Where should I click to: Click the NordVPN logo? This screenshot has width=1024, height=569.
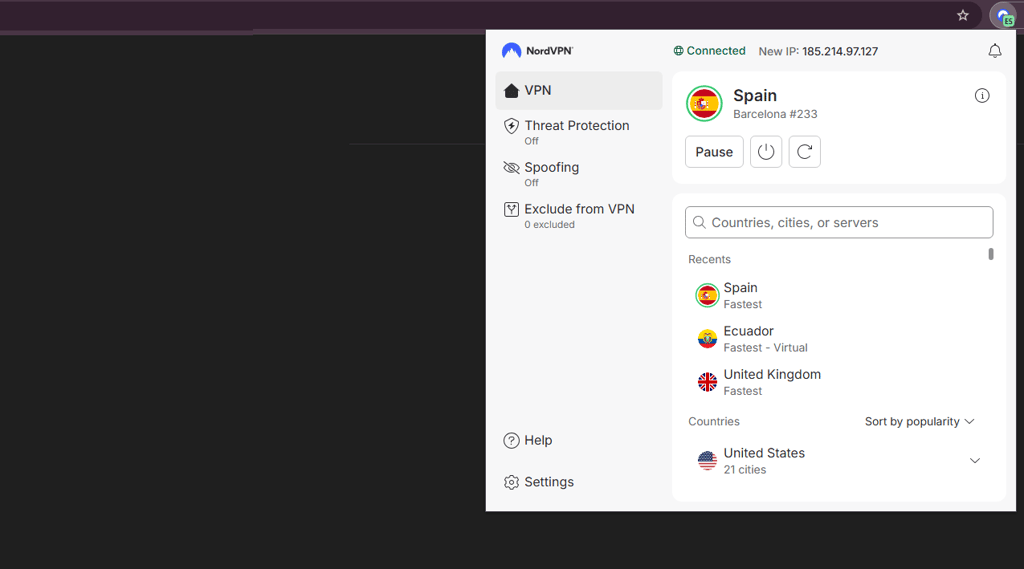pos(537,51)
